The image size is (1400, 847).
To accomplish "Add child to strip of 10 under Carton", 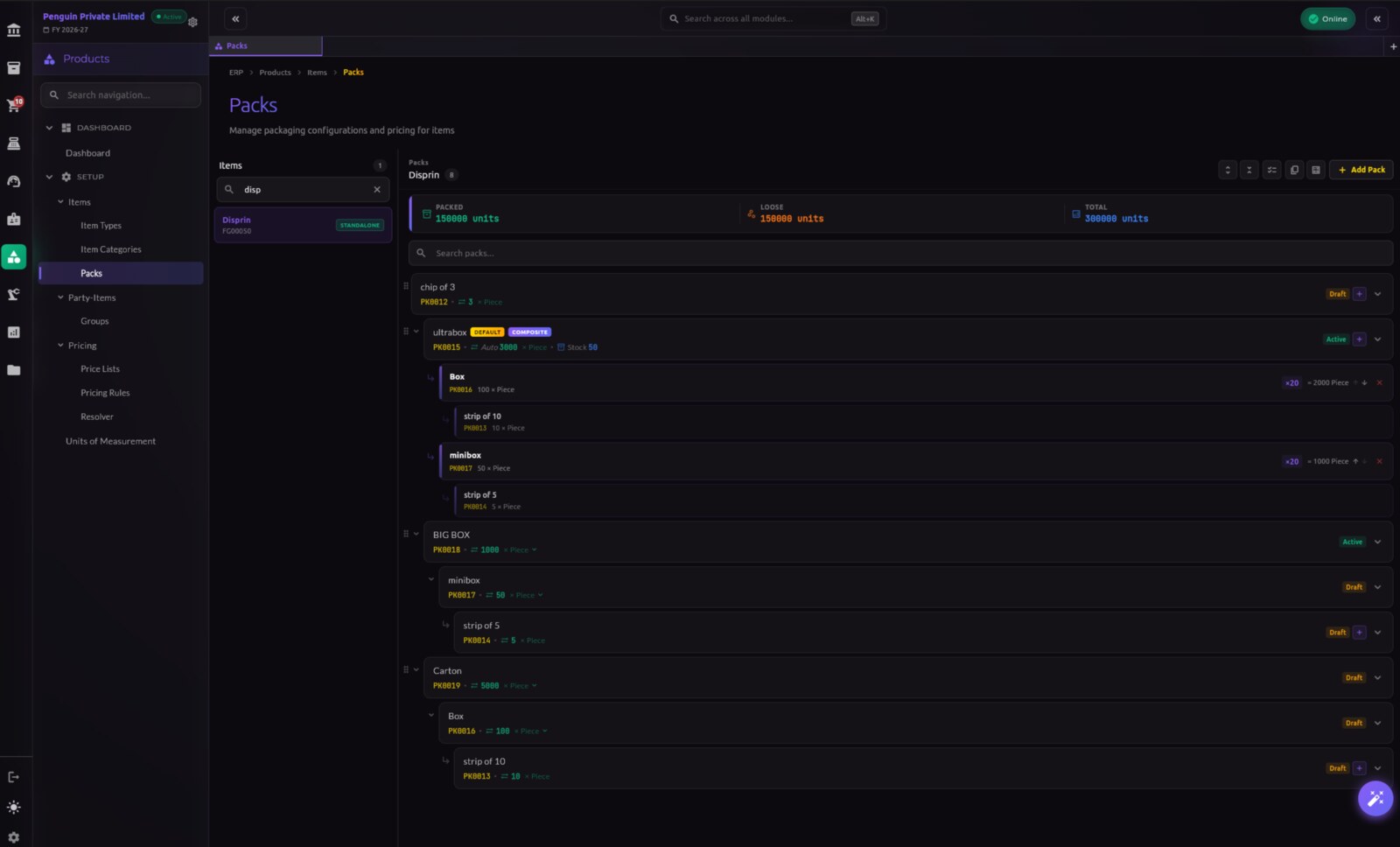I will tap(1360, 768).
